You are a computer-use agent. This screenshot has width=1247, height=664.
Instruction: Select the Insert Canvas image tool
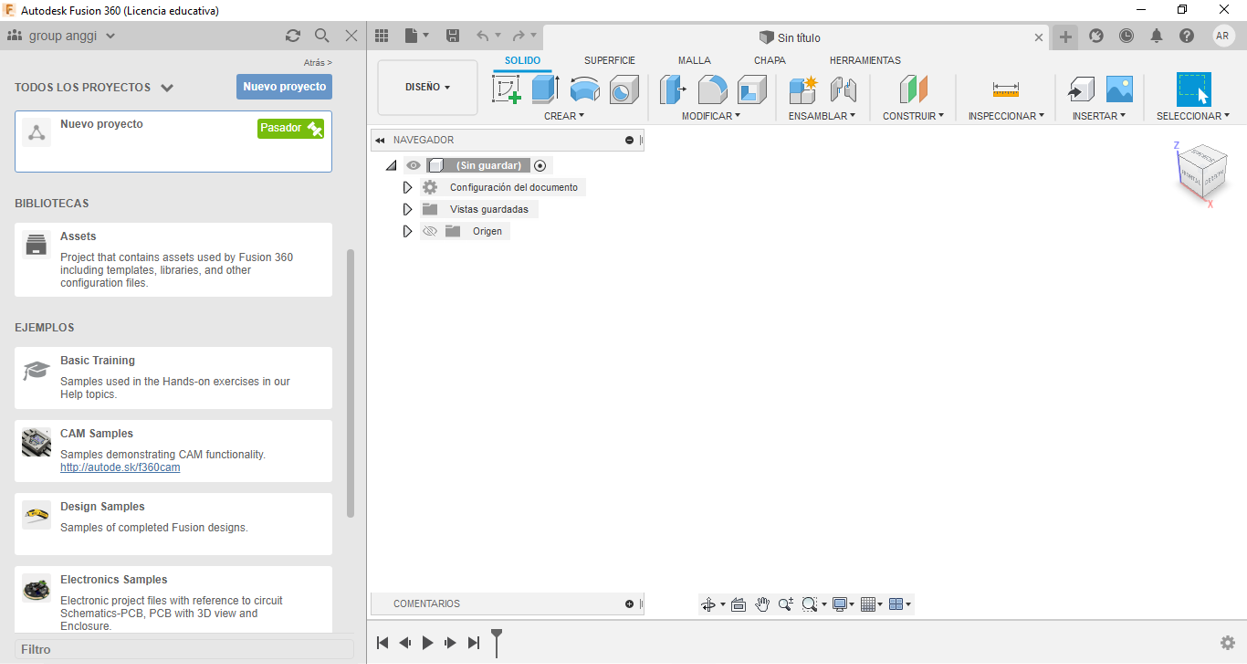[x=1119, y=89]
